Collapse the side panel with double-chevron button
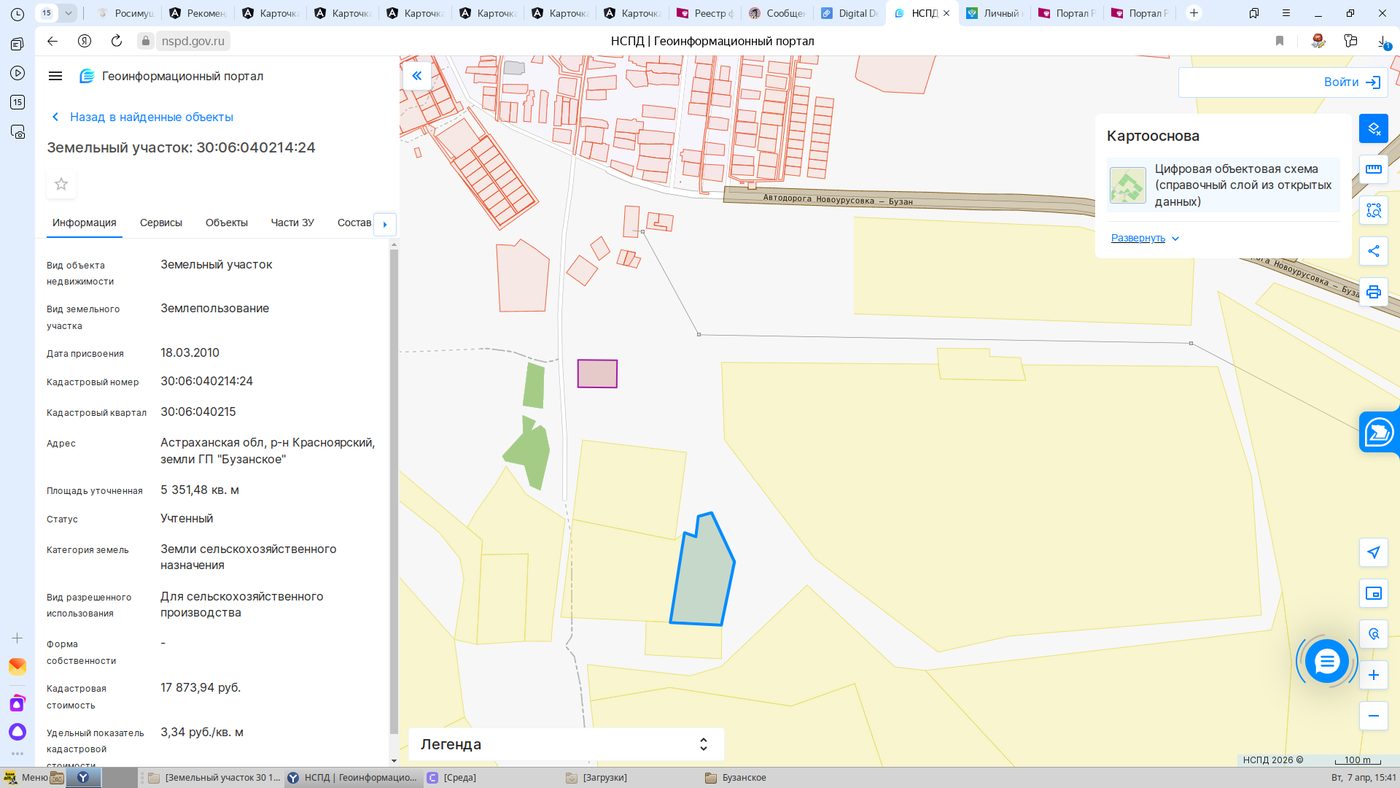The width and height of the screenshot is (1400, 788). [x=417, y=75]
